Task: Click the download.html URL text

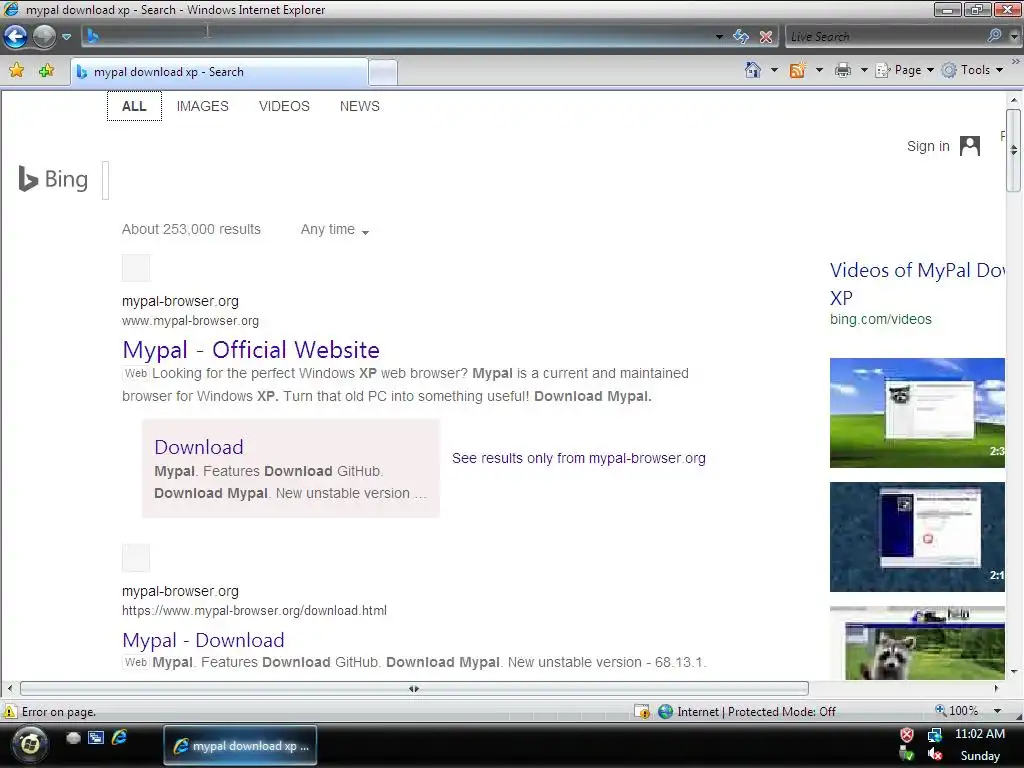Action: 254,611
